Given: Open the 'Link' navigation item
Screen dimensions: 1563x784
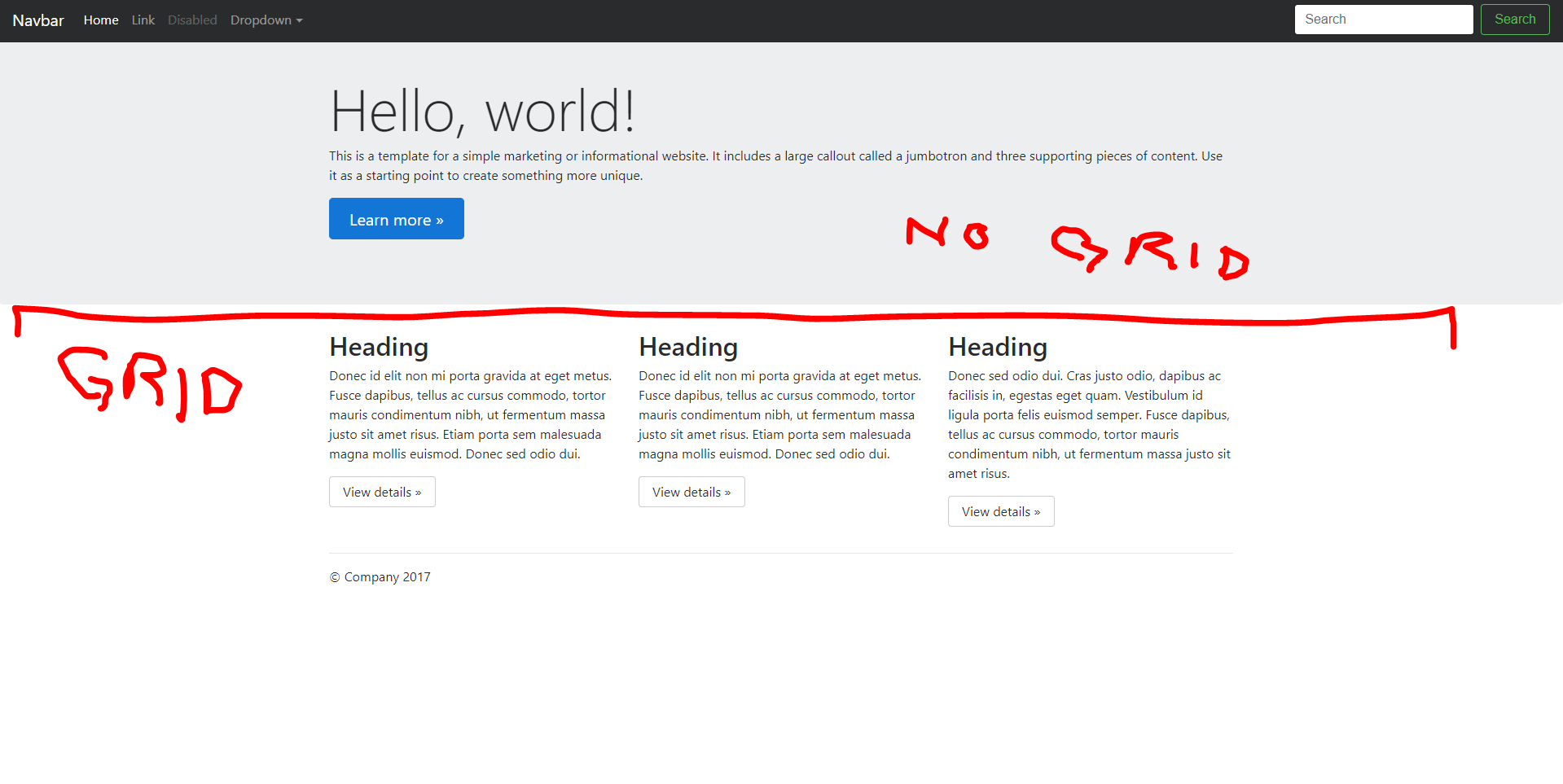Looking at the screenshot, I should (143, 20).
